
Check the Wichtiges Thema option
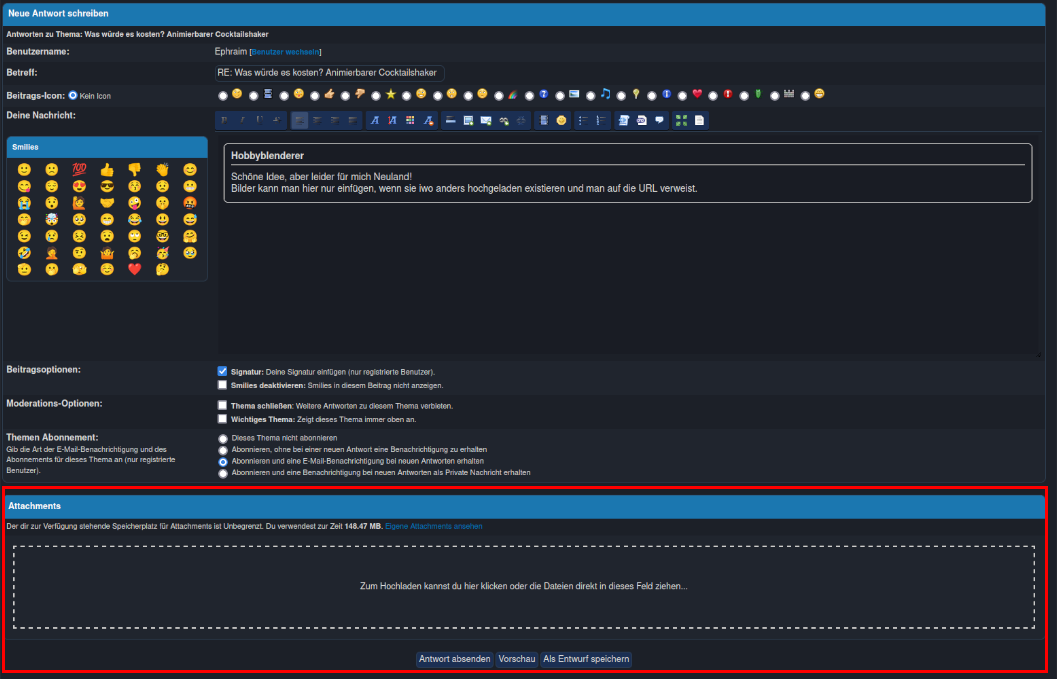pyautogui.click(x=223, y=420)
